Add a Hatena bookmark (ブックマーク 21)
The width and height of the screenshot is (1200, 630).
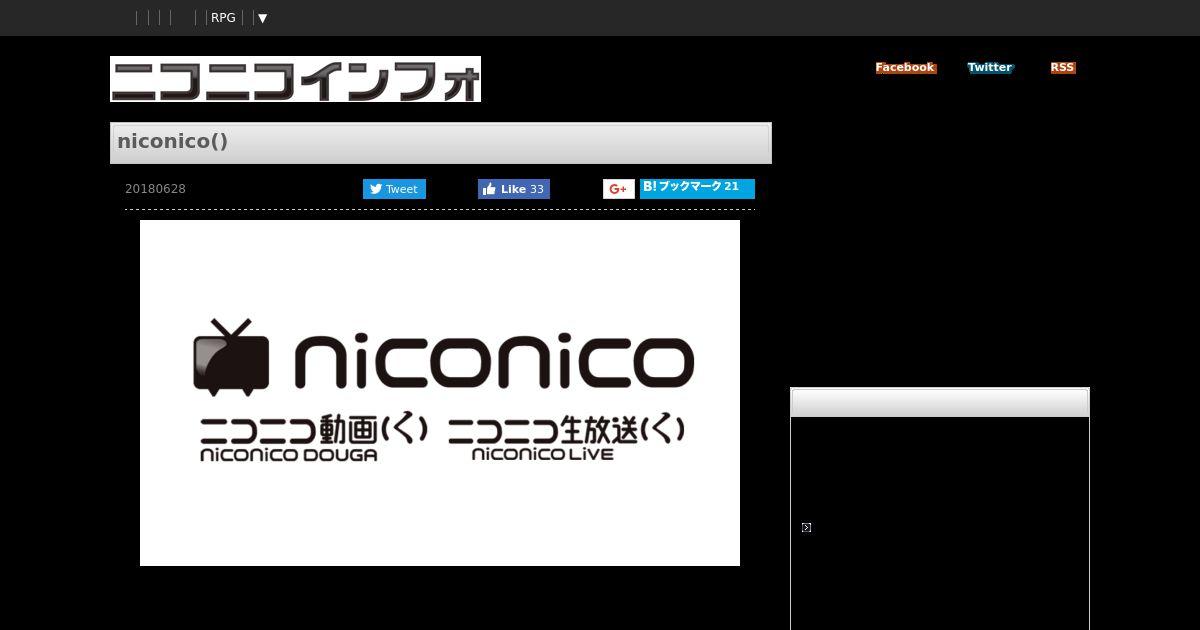click(697, 188)
